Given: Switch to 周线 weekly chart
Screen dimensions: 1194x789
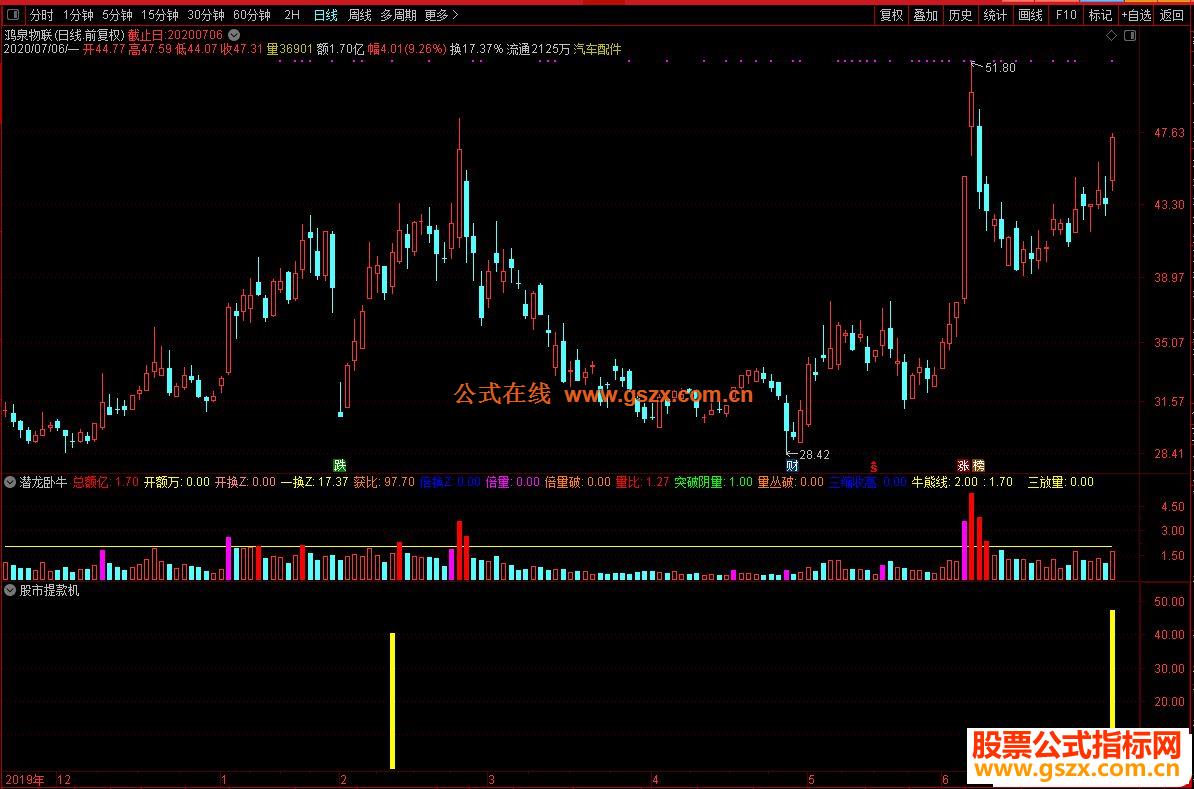Looking at the screenshot, I should coord(359,14).
